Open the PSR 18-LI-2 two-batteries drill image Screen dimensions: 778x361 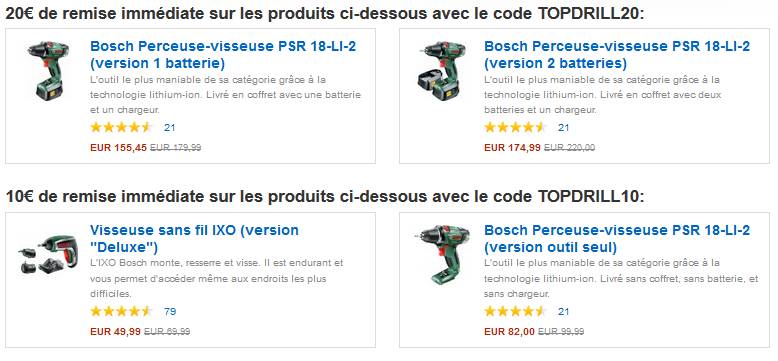tap(439, 70)
